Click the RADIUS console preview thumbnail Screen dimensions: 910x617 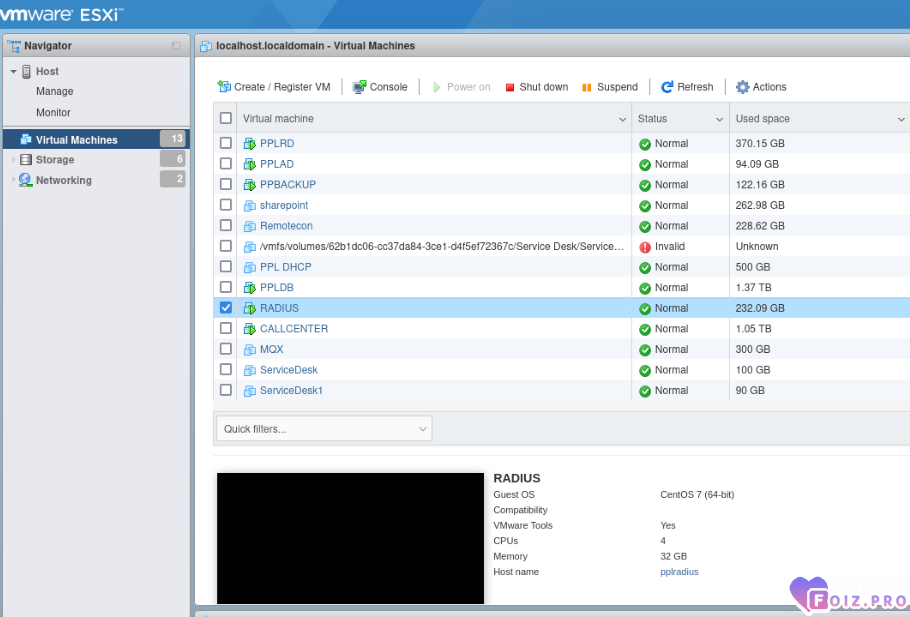tap(350, 538)
